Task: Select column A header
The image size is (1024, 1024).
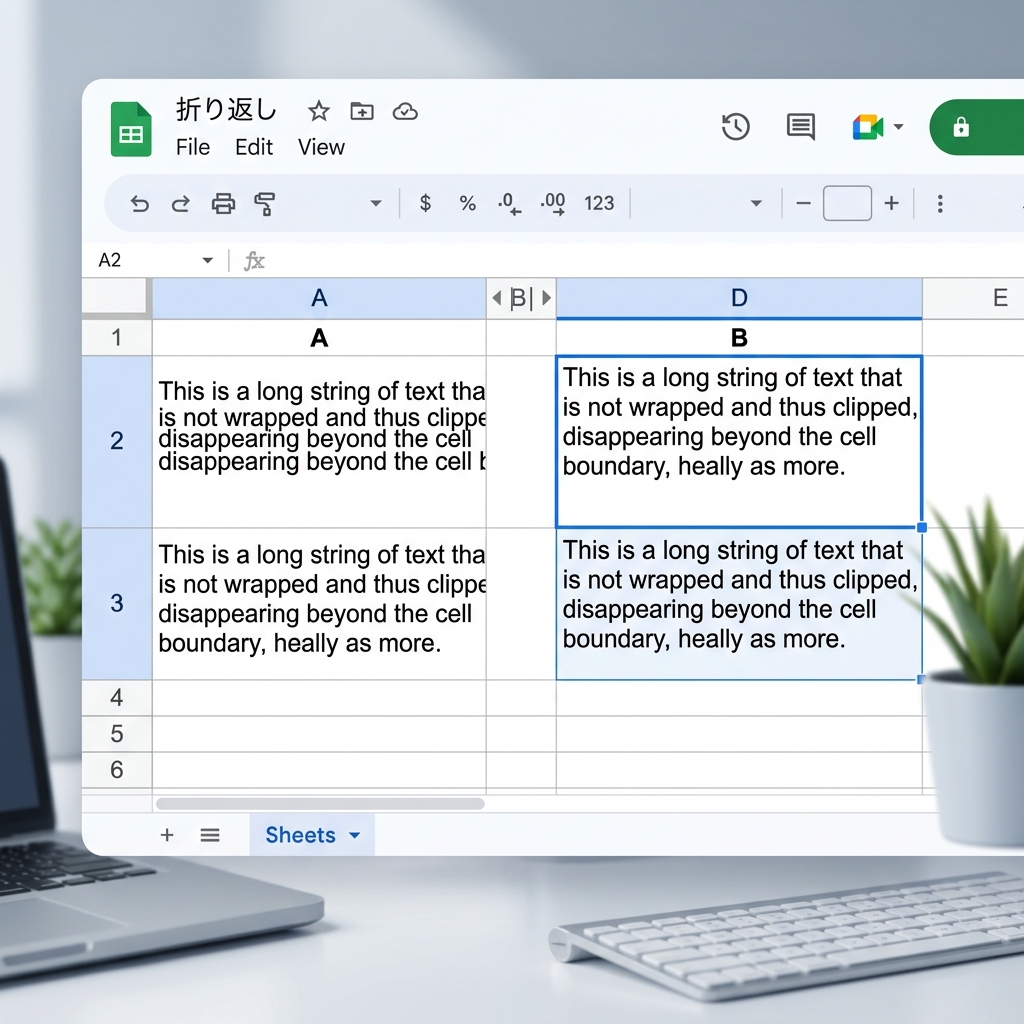Action: [319, 298]
